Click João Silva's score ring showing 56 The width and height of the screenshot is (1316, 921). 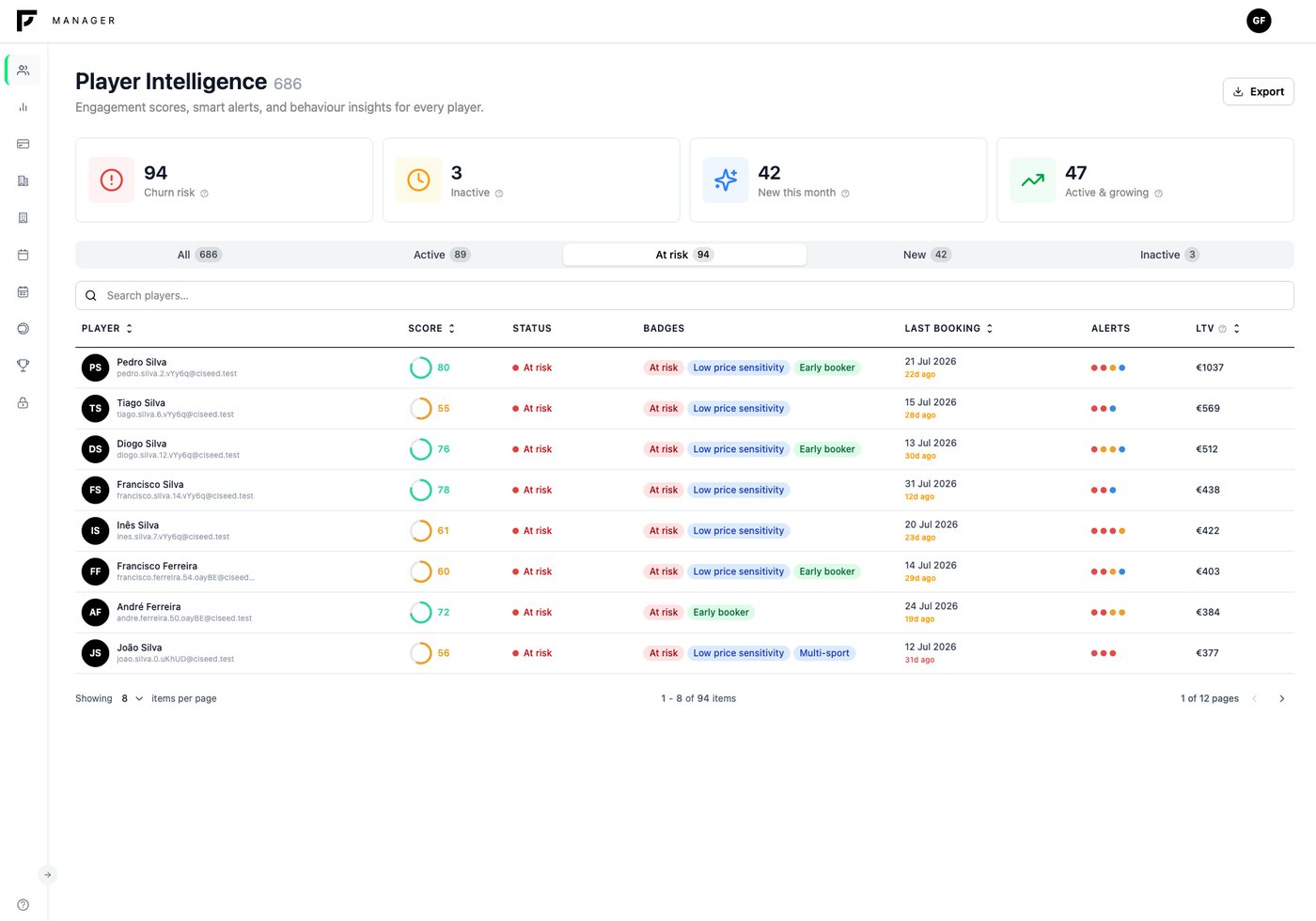[x=420, y=653]
